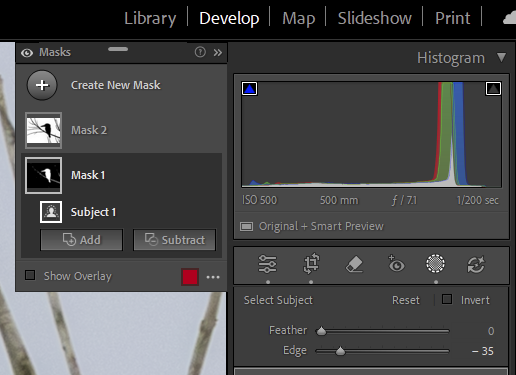Image resolution: width=516 pixels, height=375 pixels.
Task: Open the overlay options three-dot menu
Action: pos(213,277)
